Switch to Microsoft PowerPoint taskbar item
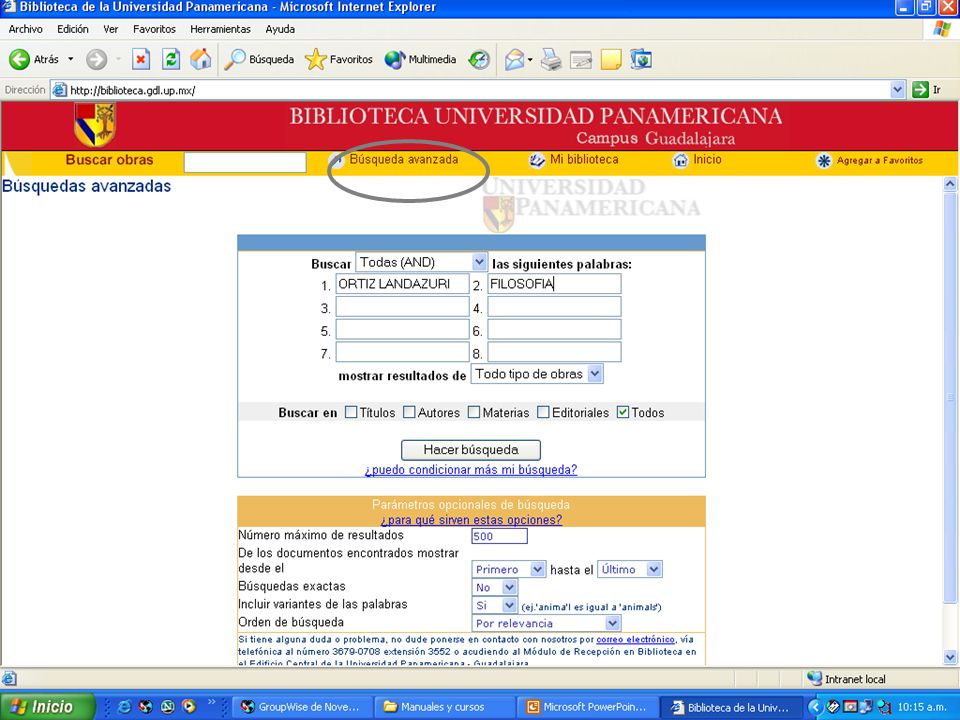Image resolution: width=960 pixels, height=720 pixels. (587, 707)
